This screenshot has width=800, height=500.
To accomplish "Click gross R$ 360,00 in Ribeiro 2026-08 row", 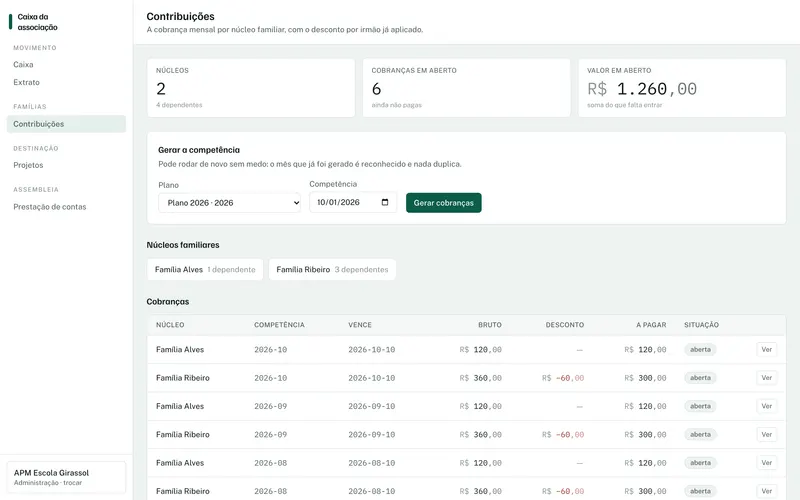I will tap(481, 491).
